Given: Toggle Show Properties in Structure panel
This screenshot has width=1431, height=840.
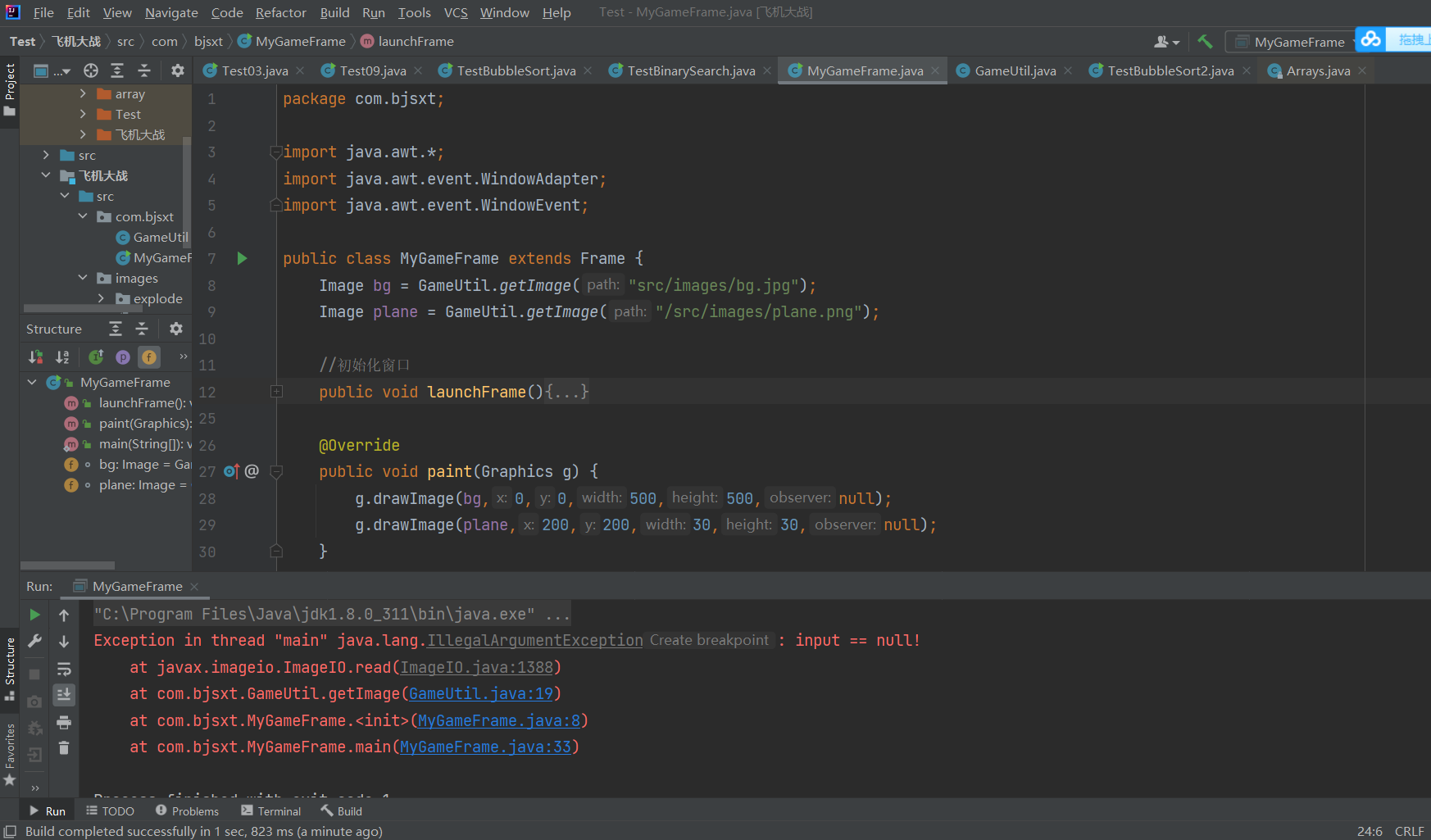Looking at the screenshot, I should [123, 356].
